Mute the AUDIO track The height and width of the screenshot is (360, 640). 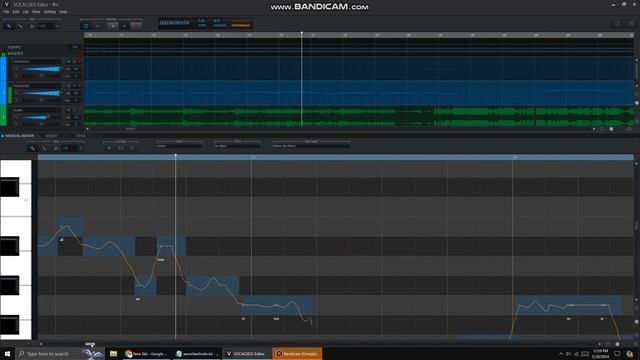69,110
